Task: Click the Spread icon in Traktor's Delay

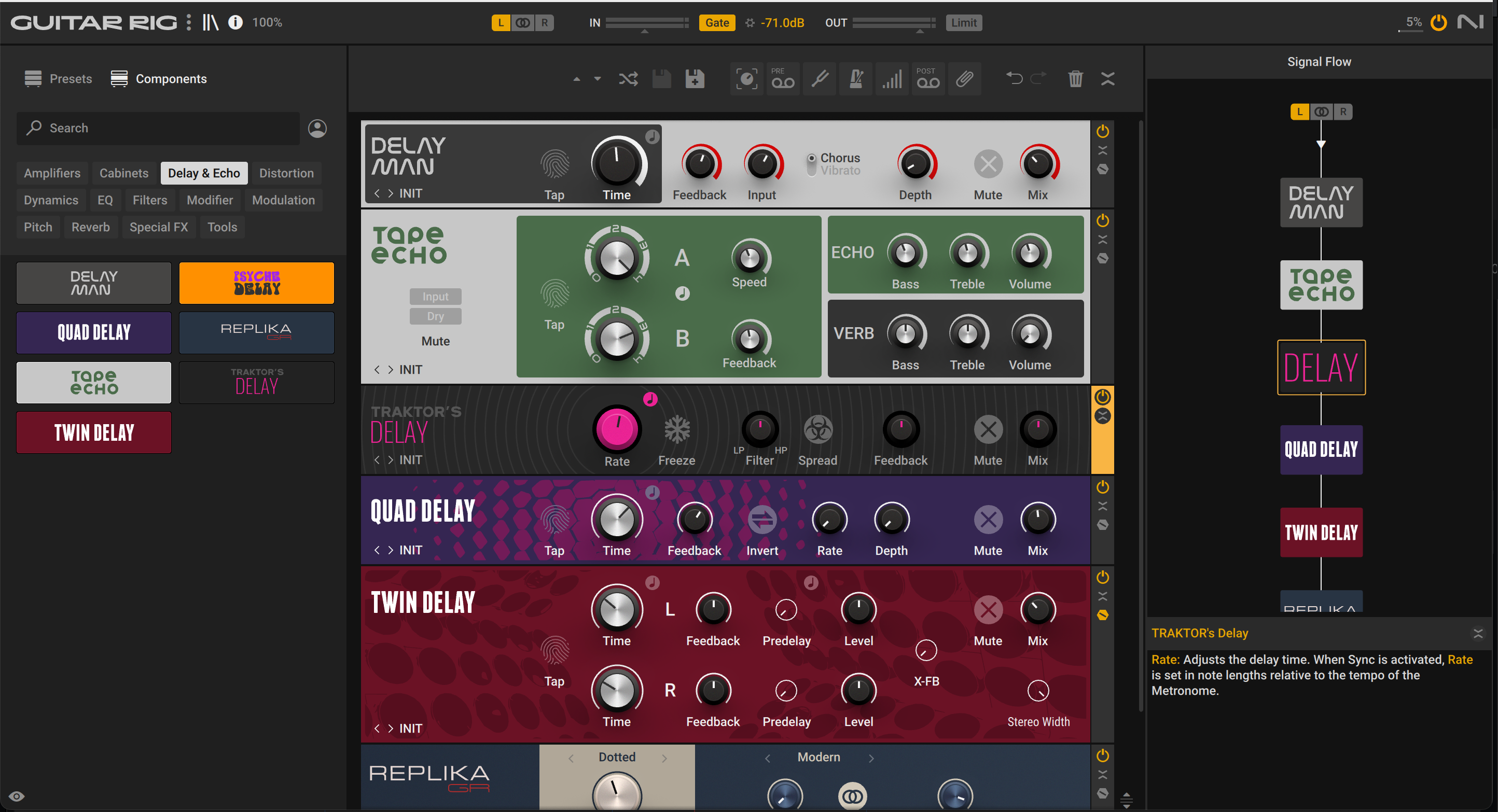Action: [x=817, y=429]
